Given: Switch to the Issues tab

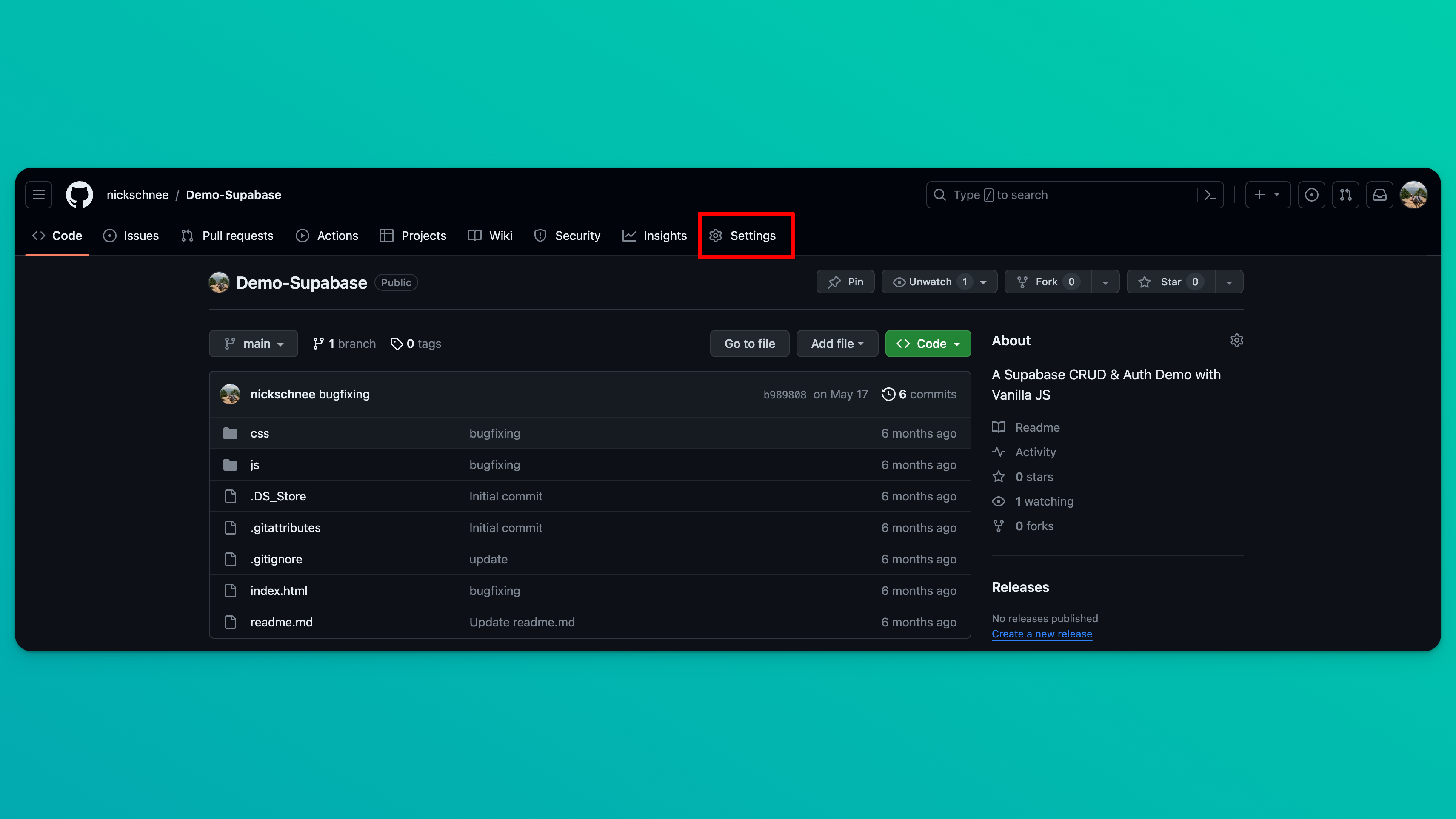Looking at the screenshot, I should point(131,236).
